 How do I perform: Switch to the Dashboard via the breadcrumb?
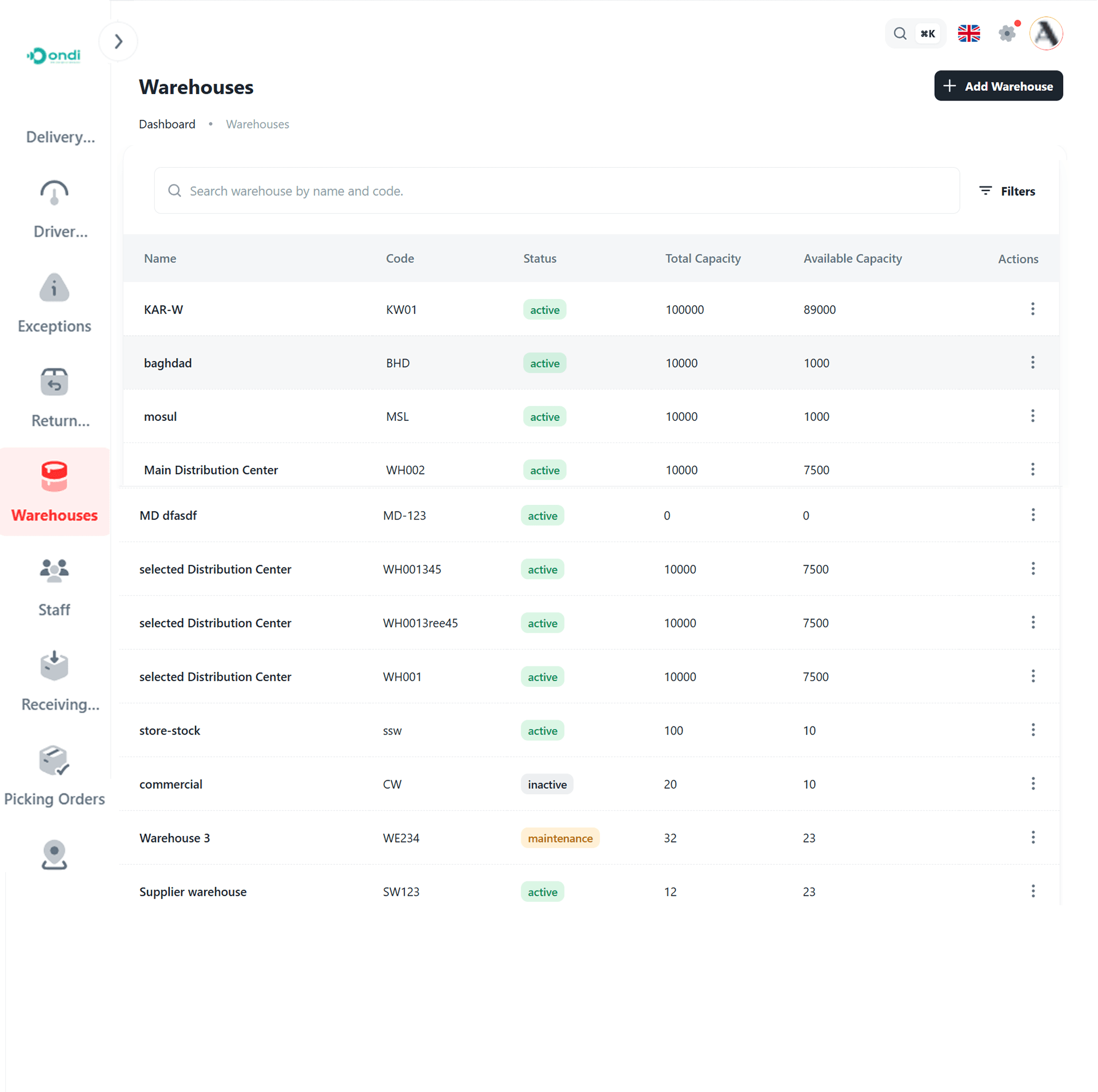[x=167, y=124]
